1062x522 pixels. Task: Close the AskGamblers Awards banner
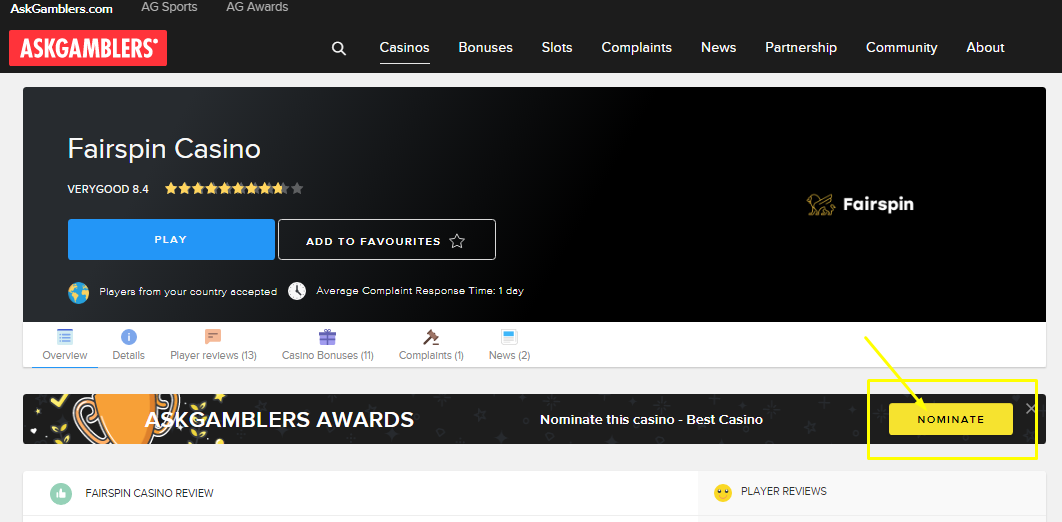click(x=1031, y=408)
